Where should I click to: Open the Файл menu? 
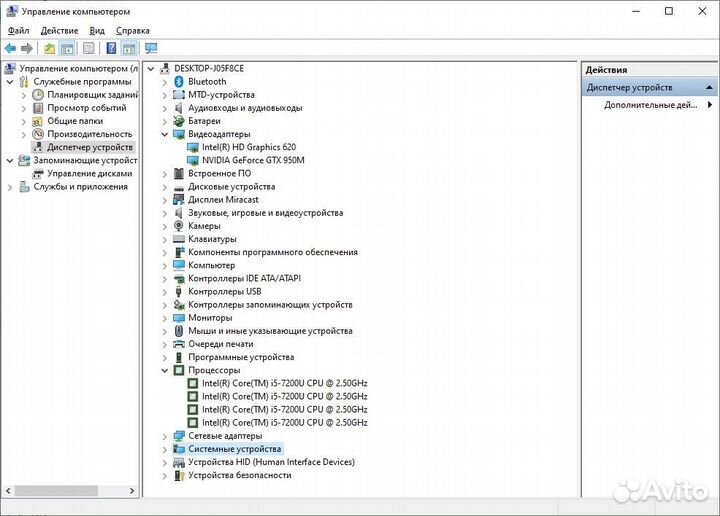click(x=18, y=31)
